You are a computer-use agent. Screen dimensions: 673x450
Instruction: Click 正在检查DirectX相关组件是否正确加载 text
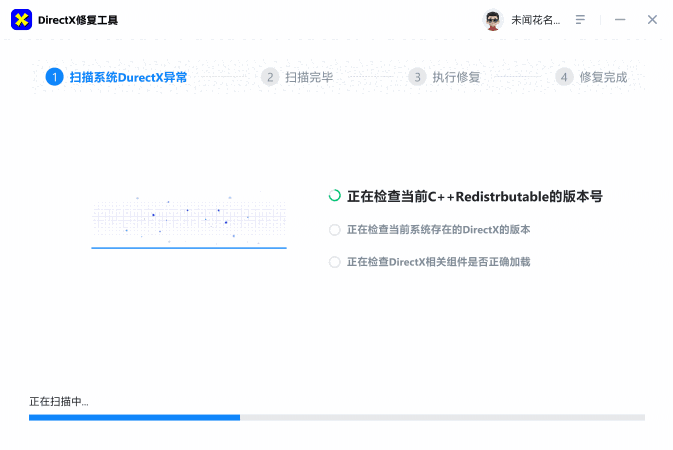439,262
